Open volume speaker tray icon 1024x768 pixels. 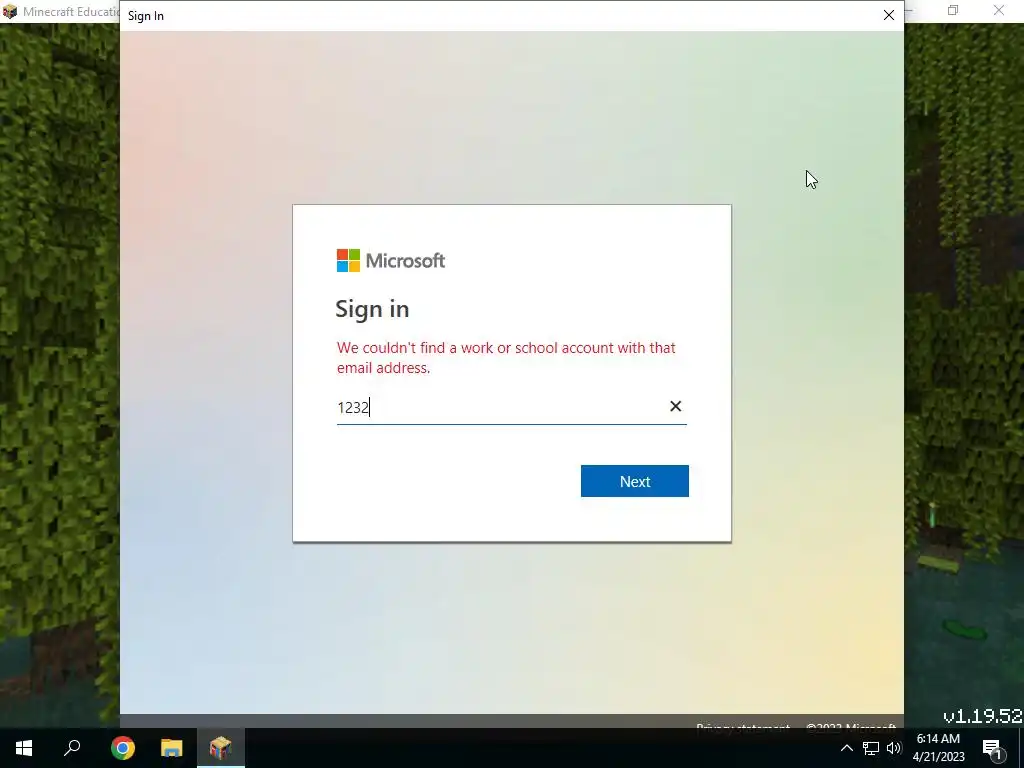pos(894,748)
